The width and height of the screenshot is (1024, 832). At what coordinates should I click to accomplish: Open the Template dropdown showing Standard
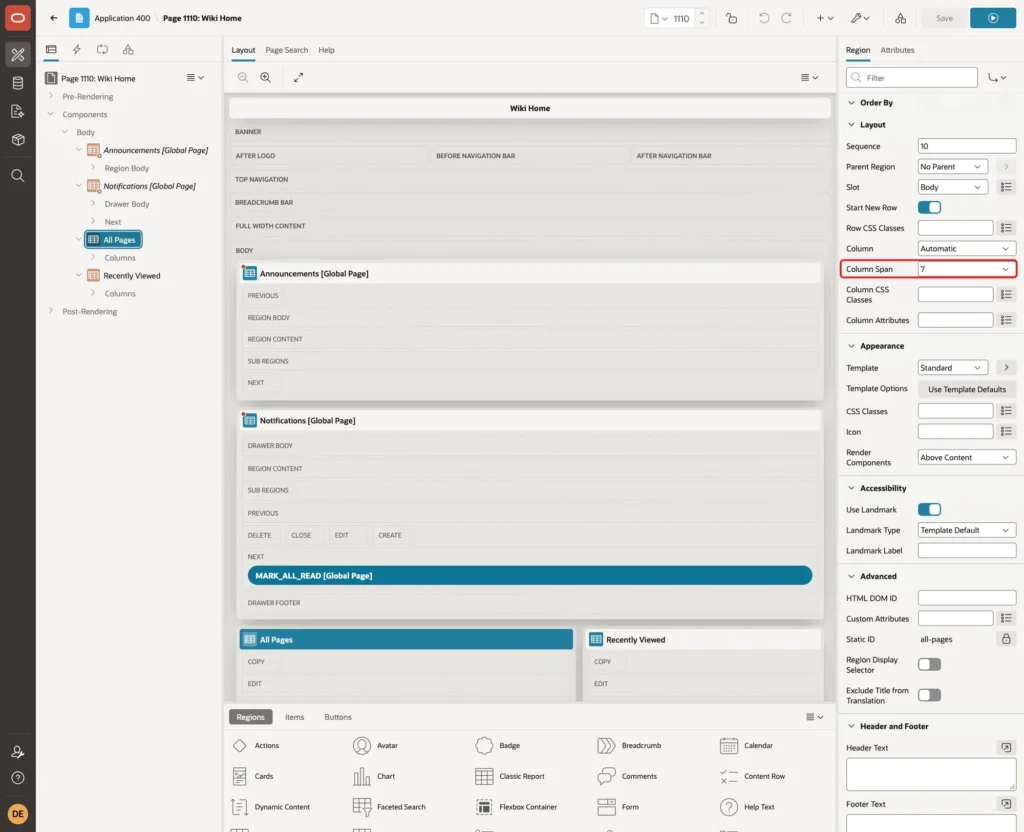tap(952, 368)
